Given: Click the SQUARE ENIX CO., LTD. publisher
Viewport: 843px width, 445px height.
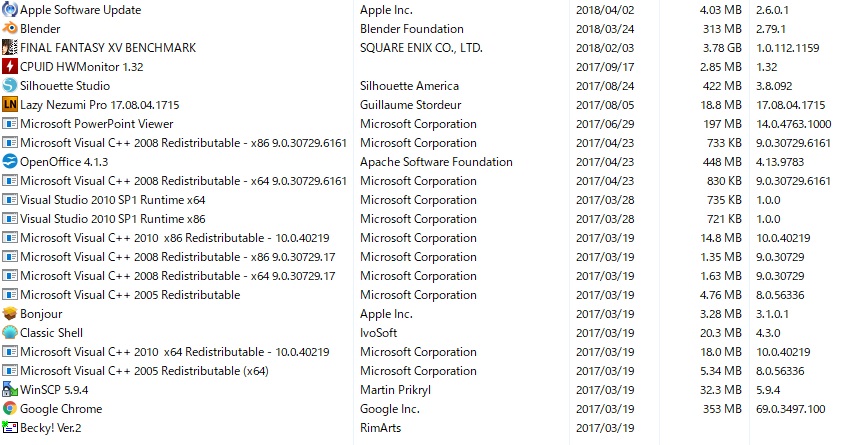Looking at the screenshot, I should (421, 48).
